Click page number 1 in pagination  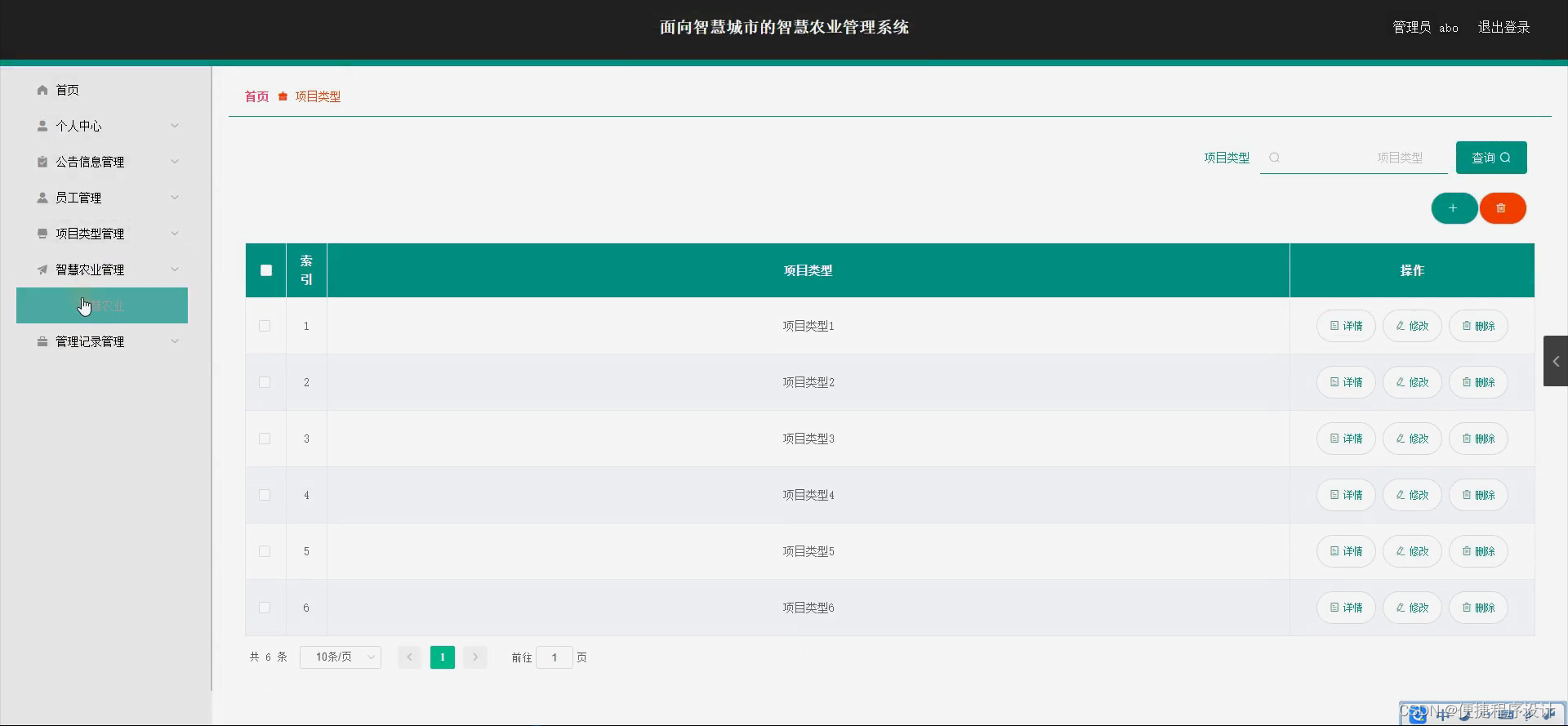click(443, 657)
